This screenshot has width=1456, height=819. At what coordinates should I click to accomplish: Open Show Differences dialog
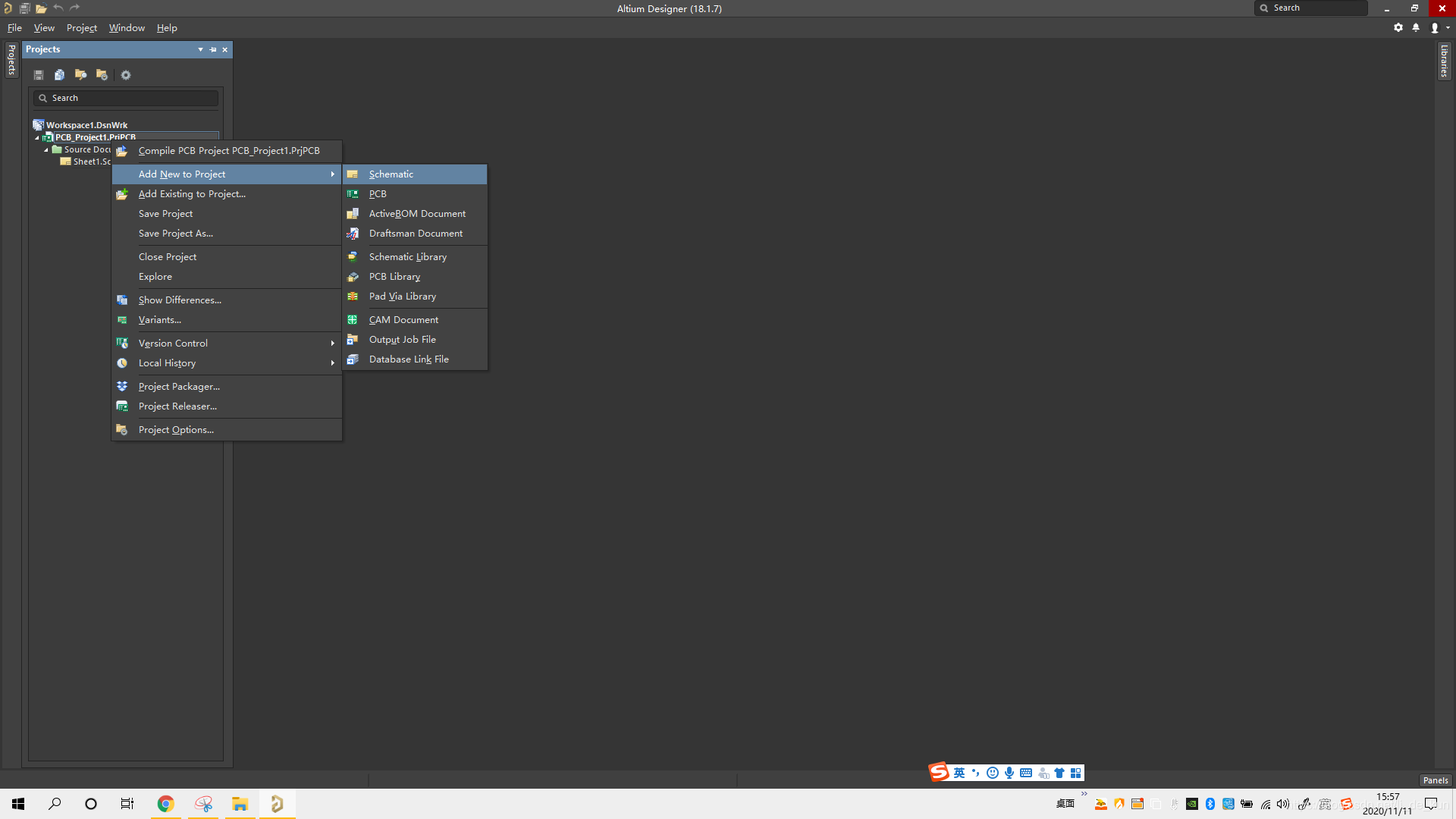227,300
